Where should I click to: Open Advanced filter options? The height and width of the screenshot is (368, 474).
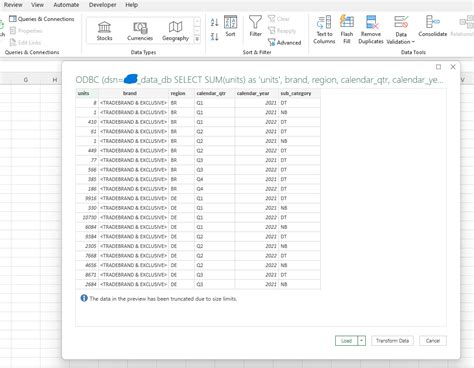pyautogui.click(x=284, y=42)
